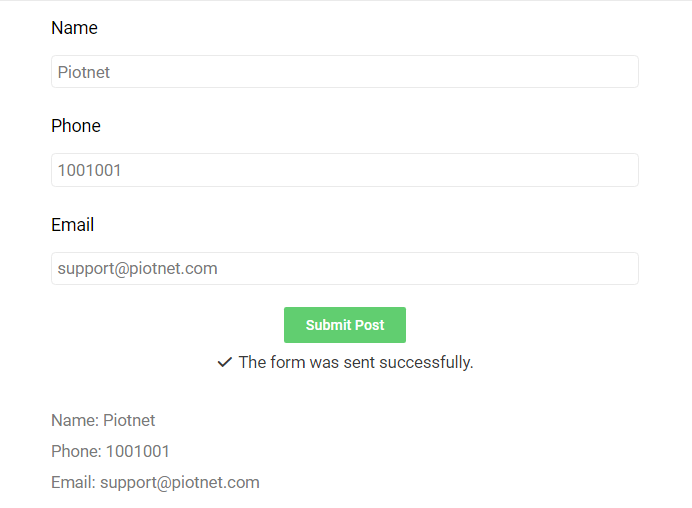The width and height of the screenshot is (692, 508).
Task: Place cursor on 1001001 placeholder text
Action: point(89,170)
